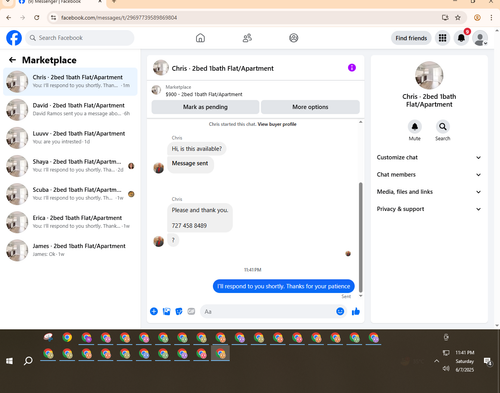The width and height of the screenshot is (500, 393).
Task: Open the Marketplace $900 listing link
Action: tap(204, 94)
